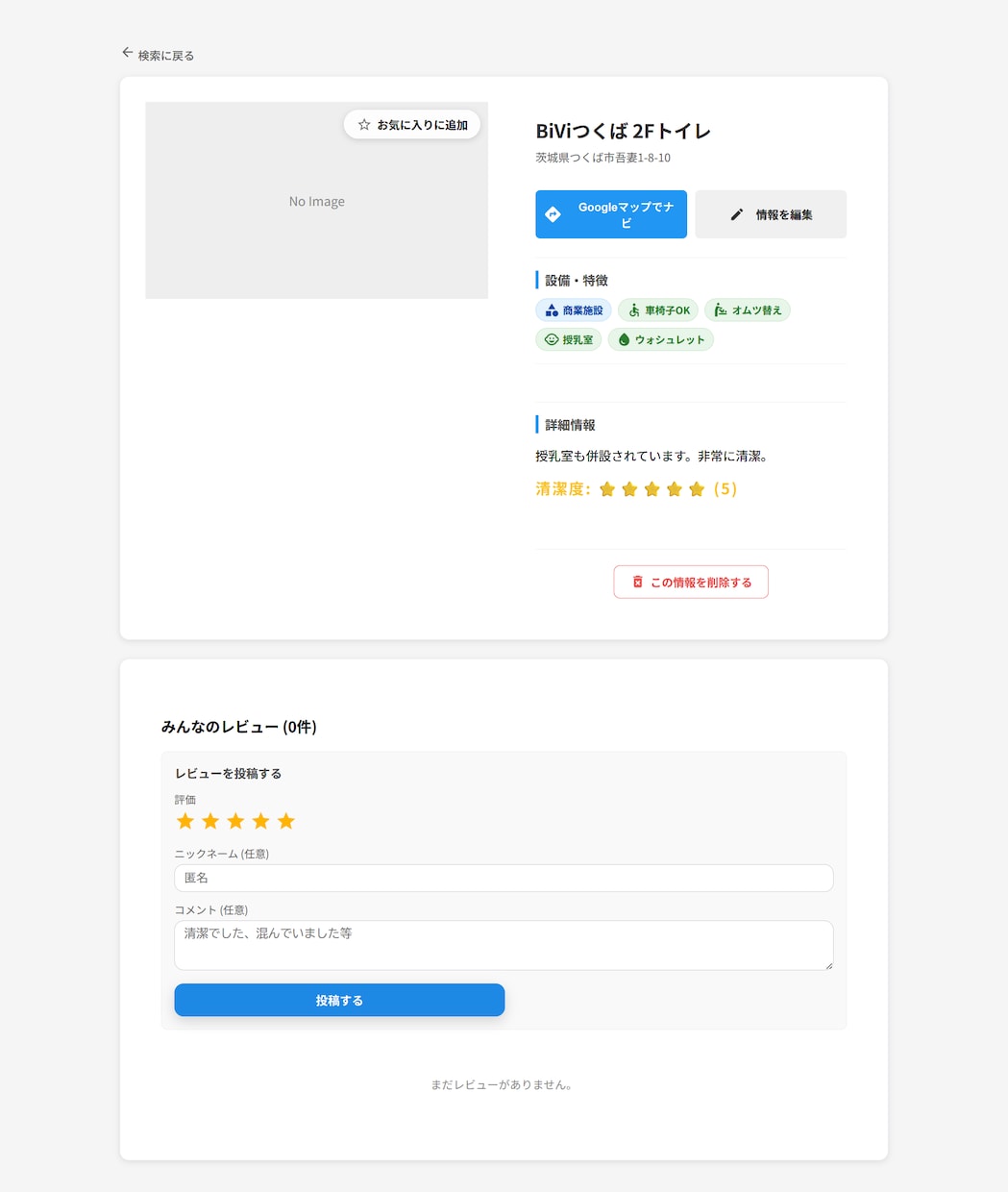The width and height of the screenshot is (1008, 1192).
Task: Go back via 検索に戻る link
Action: 158,55
